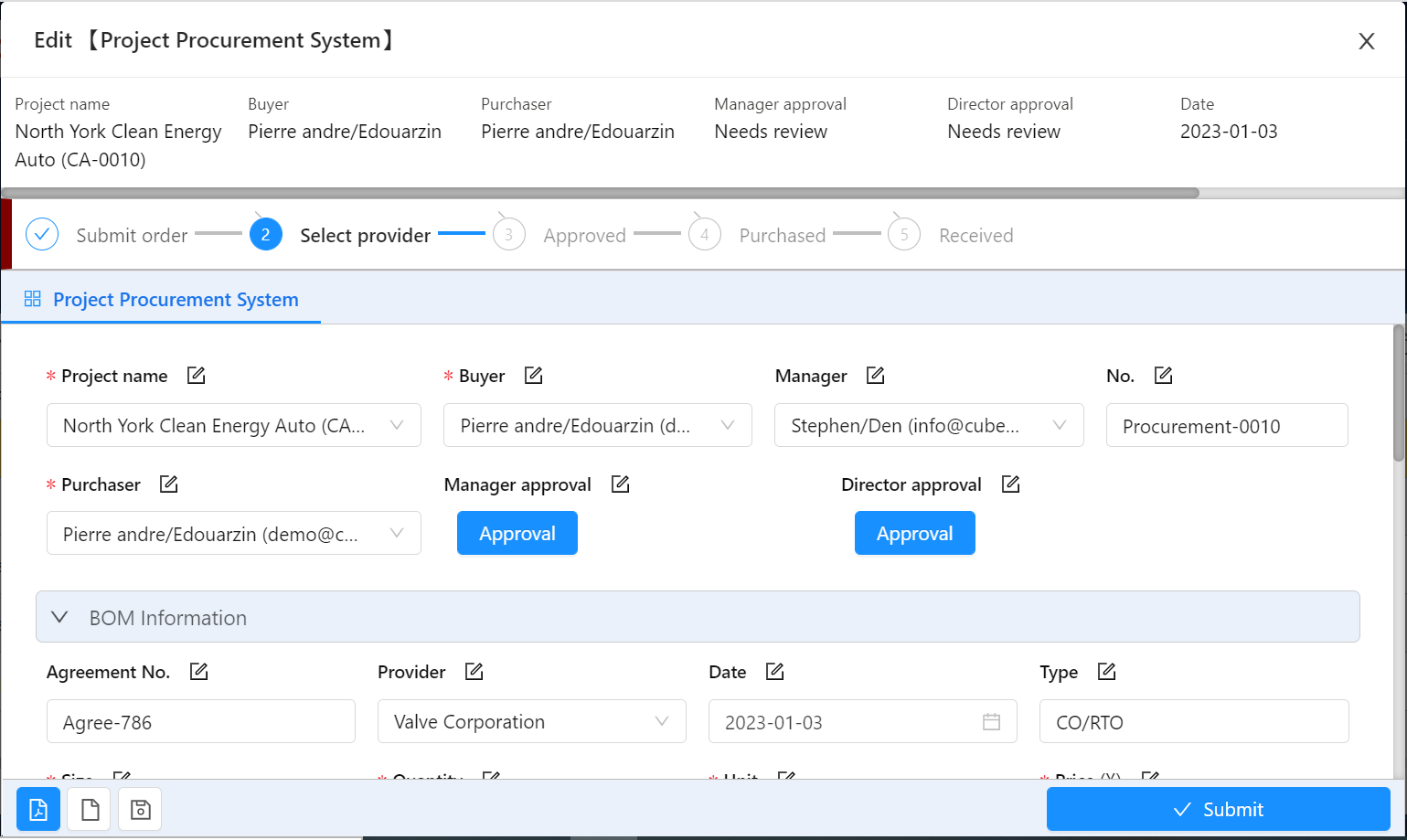Click the Select provider step label
The image size is (1407, 840).
click(365, 235)
